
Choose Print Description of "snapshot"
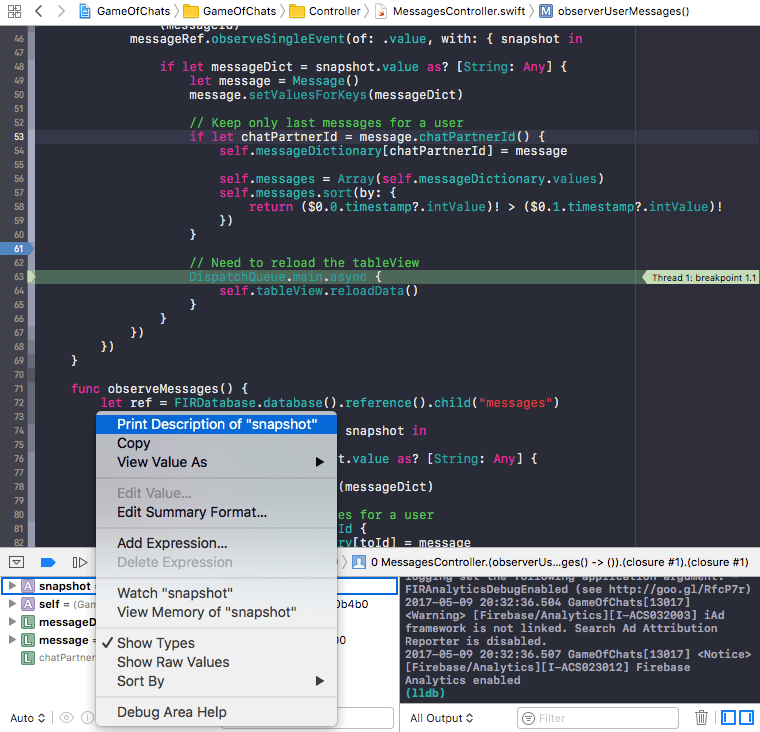coord(217,424)
